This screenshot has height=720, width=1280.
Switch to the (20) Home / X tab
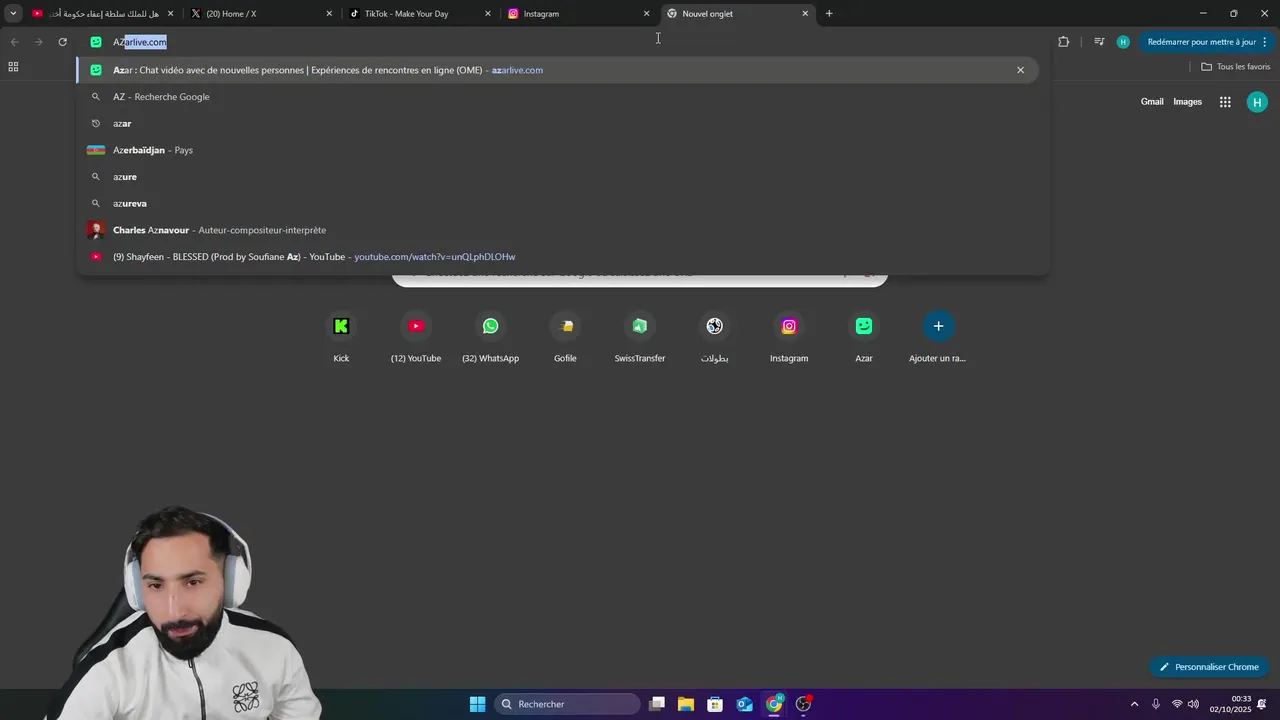coord(263,14)
